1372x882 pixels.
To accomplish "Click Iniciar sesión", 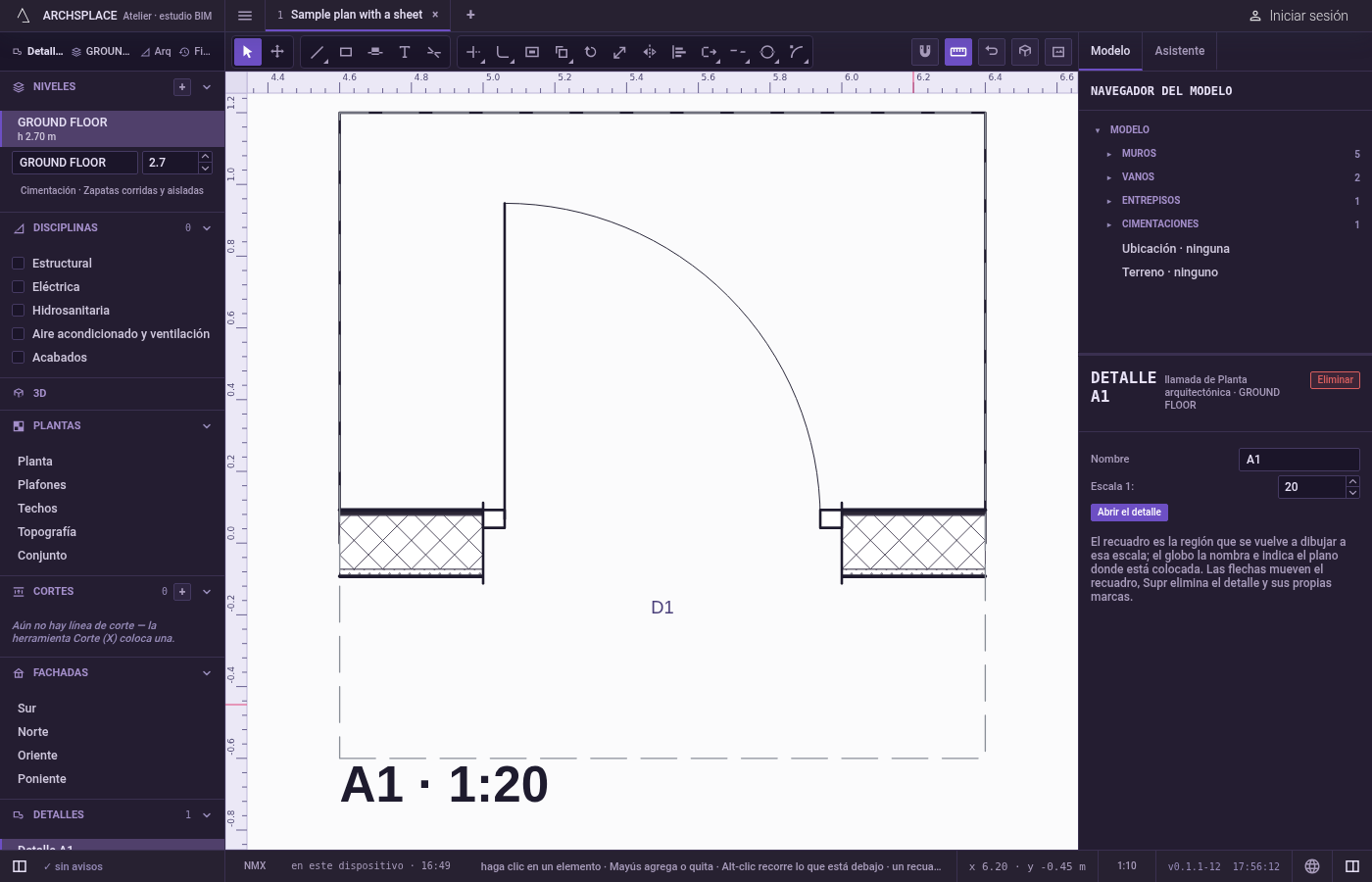I will point(1298,16).
